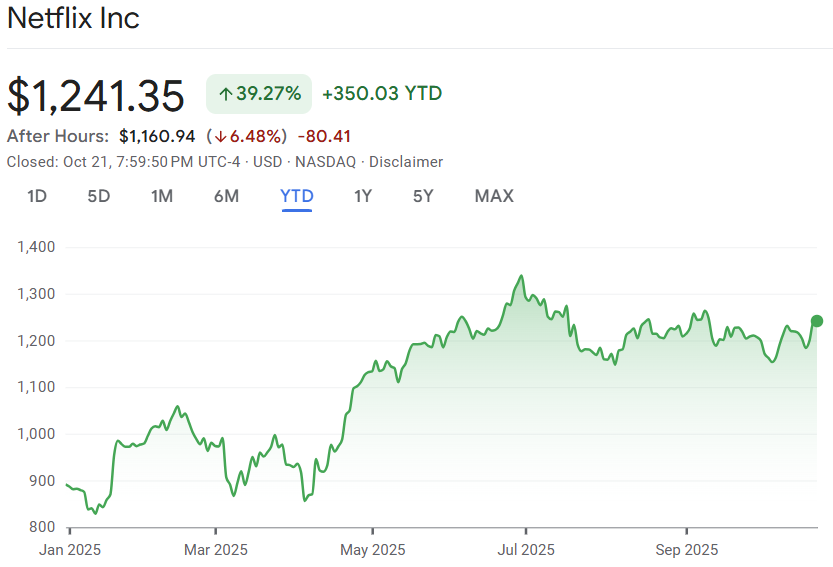Click the 1,400 y-axis label
Screen dimensions: 833x567
coord(36,247)
